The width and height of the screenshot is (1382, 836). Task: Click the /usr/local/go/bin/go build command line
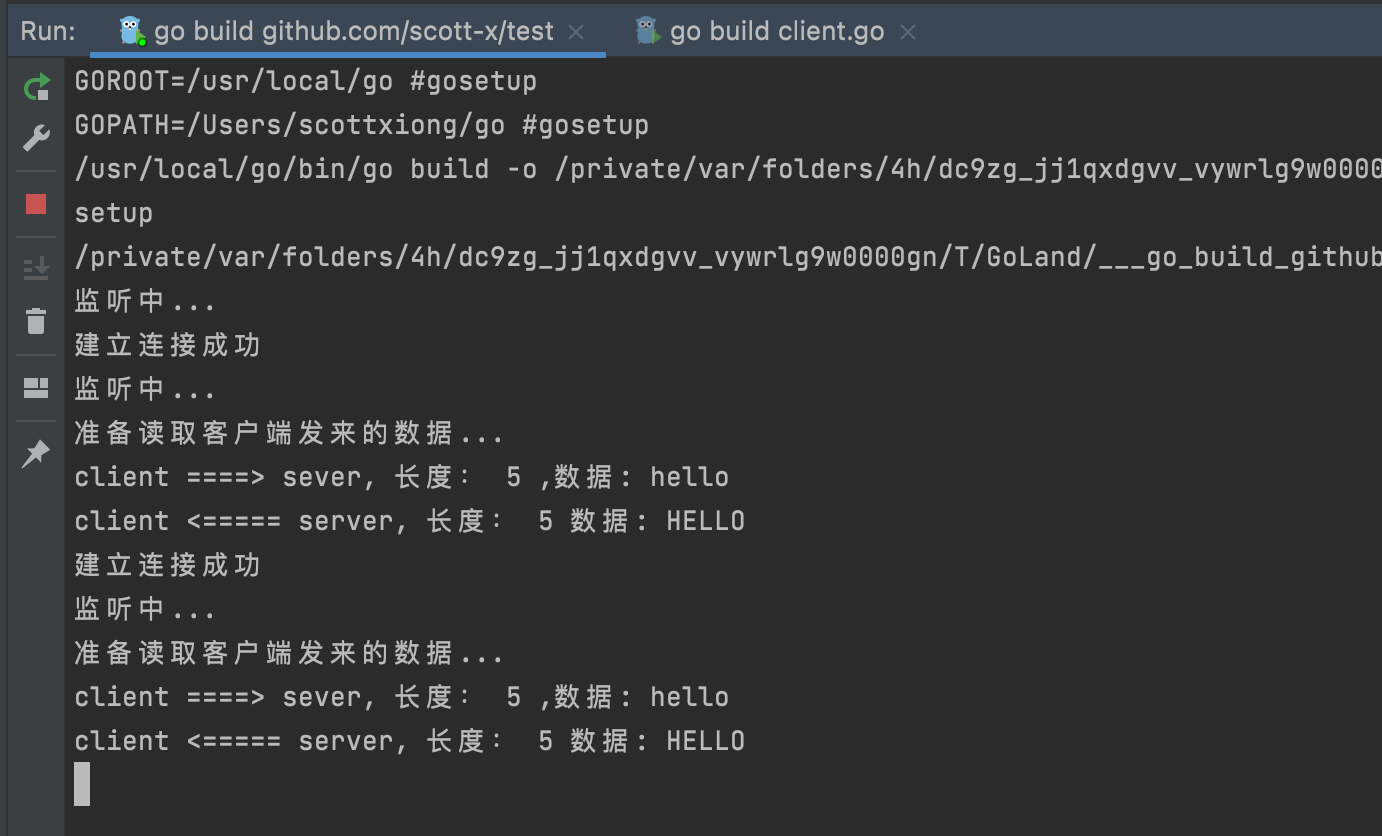[x=728, y=169]
